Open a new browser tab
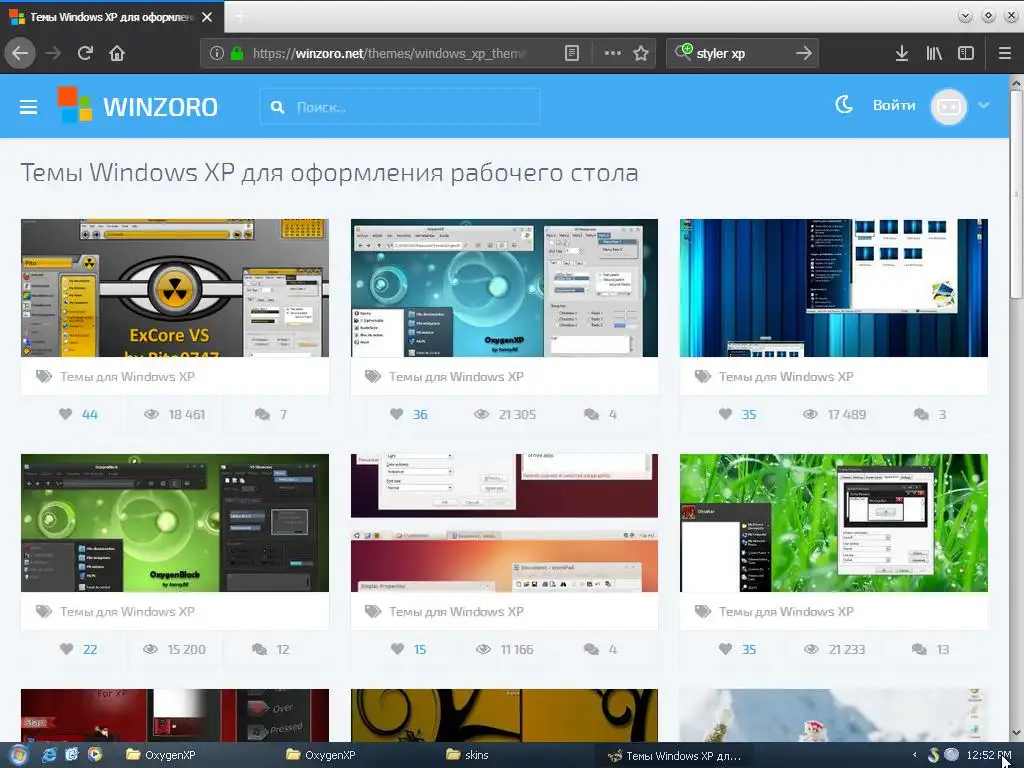 click(240, 17)
